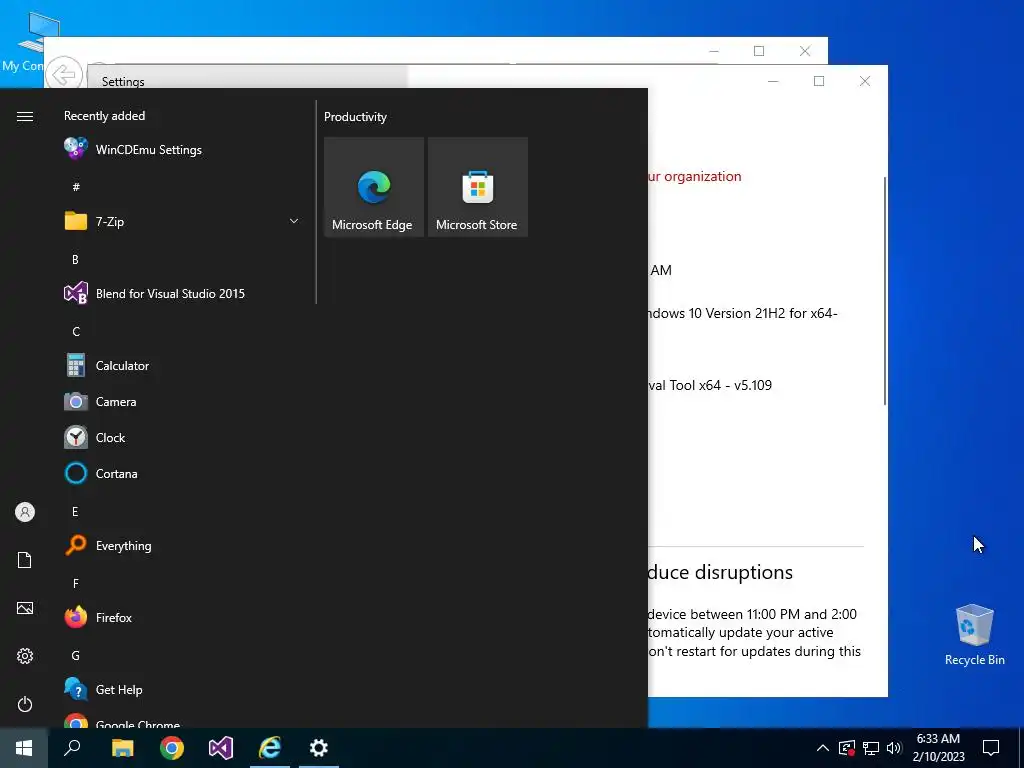Click the Productivity group title
The height and width of the screenshot is (768, 1024).
coord(355,117)
